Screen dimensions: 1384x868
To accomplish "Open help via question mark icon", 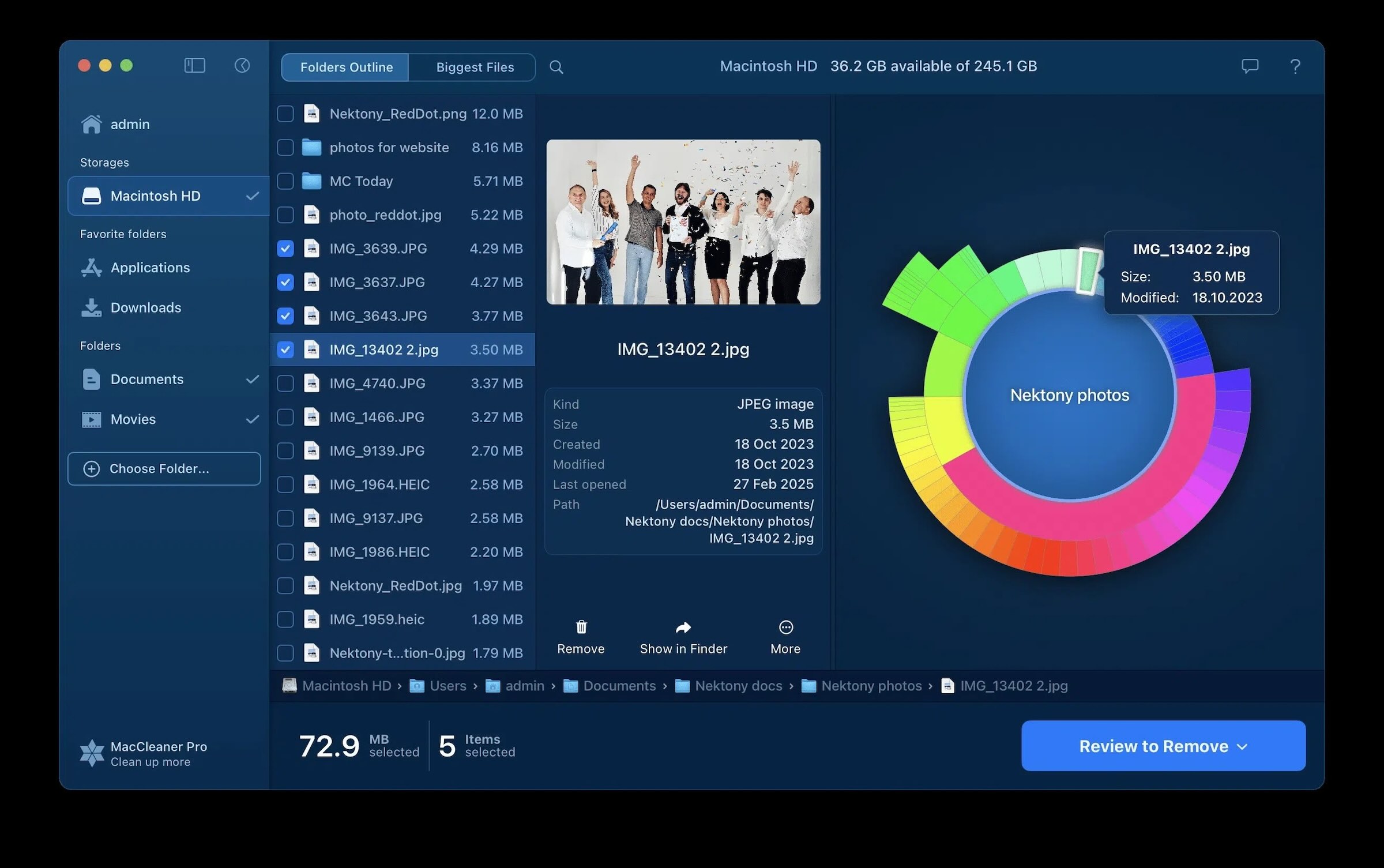I will coord(1295,66).
